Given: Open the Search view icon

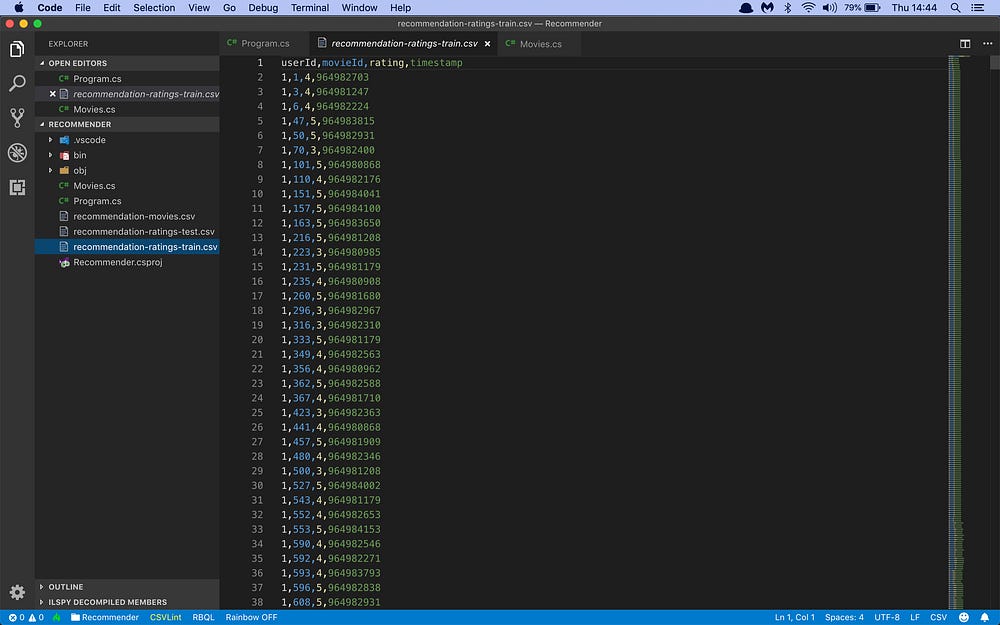Looking at the screenshot, I should pyautogui.click(x=17, y=83).
